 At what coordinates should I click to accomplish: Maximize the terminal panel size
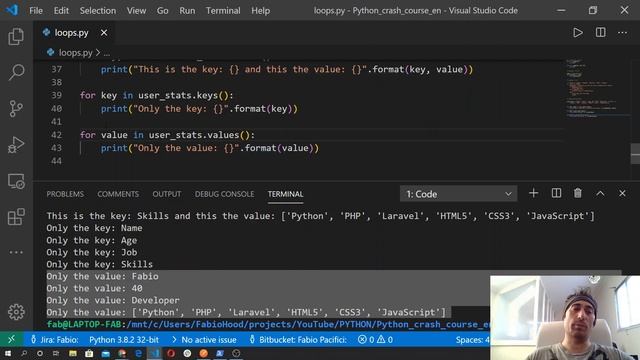600,193
